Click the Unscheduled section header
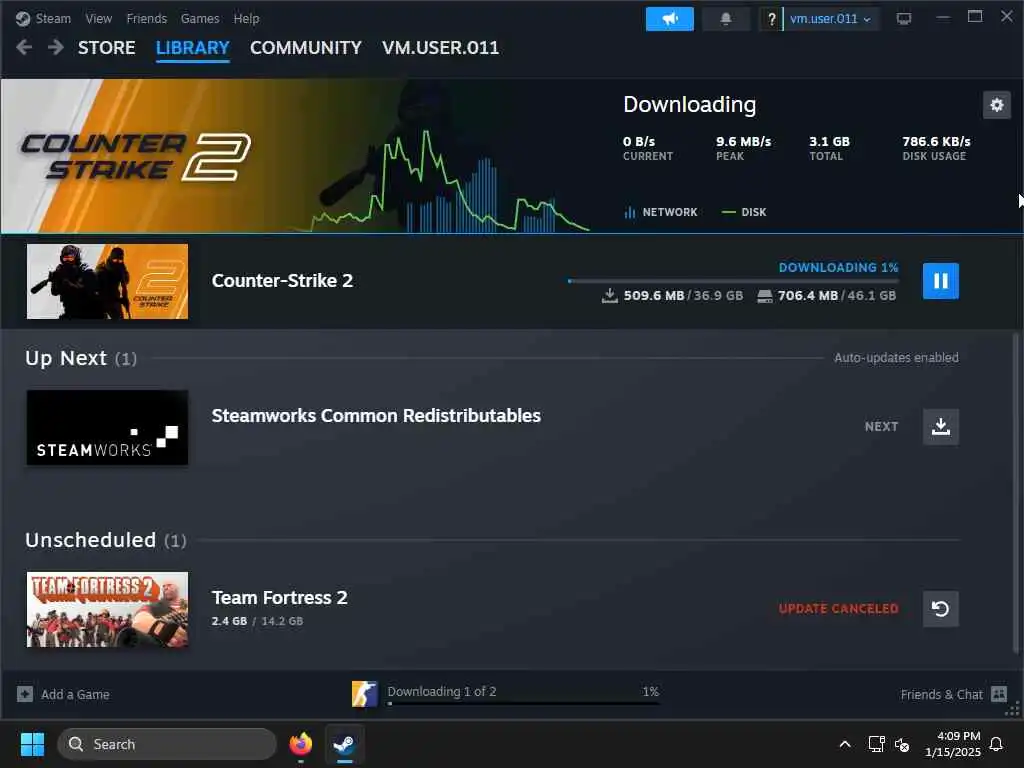 106,540
